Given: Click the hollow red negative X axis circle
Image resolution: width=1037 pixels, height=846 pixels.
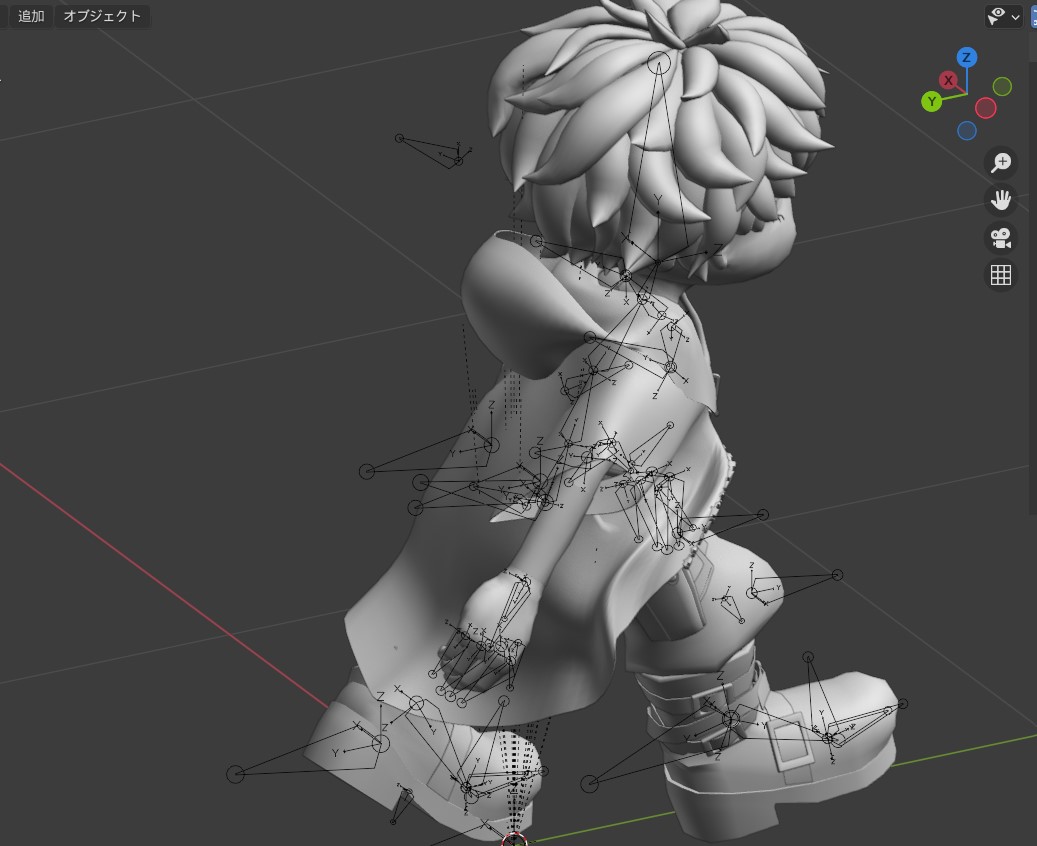Looking at the screenshot, I should click(985, 108).
